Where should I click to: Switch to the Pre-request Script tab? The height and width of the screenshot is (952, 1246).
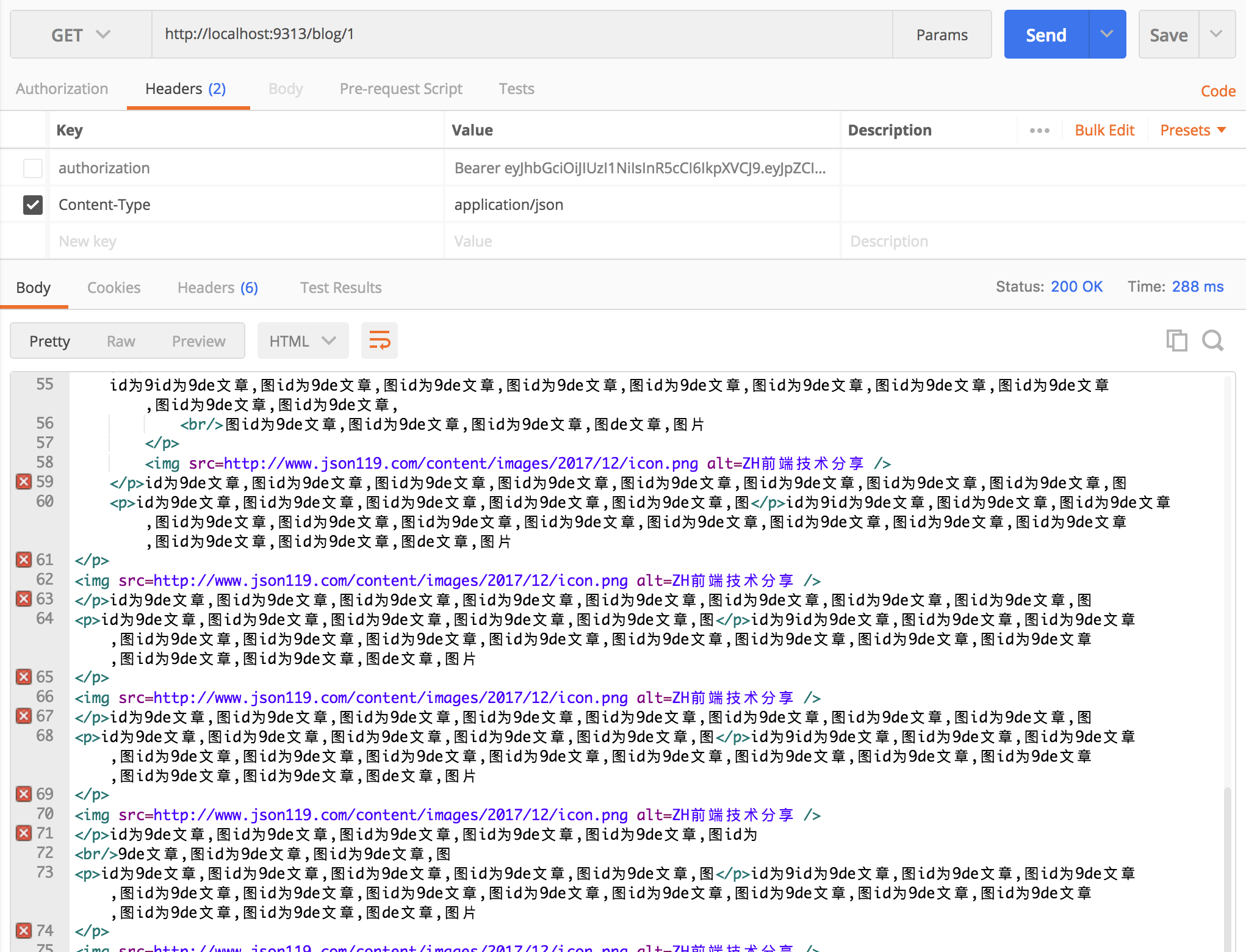point(401,89)
